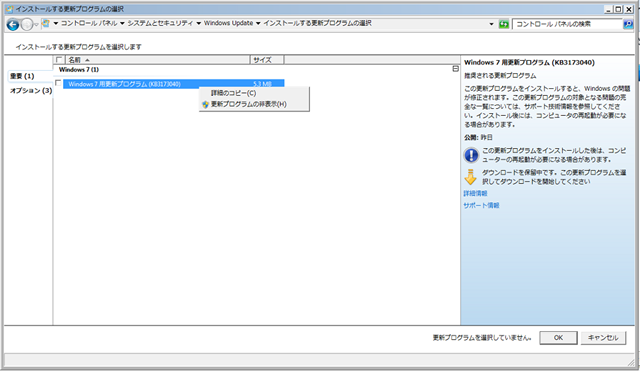Click the yellow download pending arrow icon
The image size is (640, 371).
(471, 177)
